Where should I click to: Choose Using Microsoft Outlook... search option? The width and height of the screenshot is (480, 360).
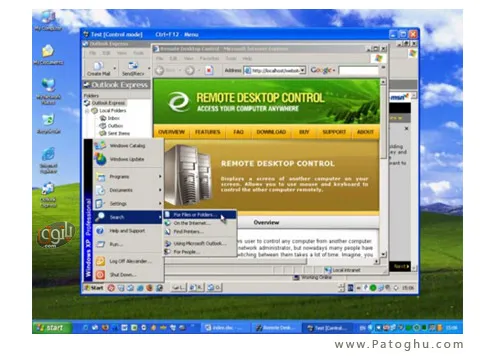[x=200, y=243]
